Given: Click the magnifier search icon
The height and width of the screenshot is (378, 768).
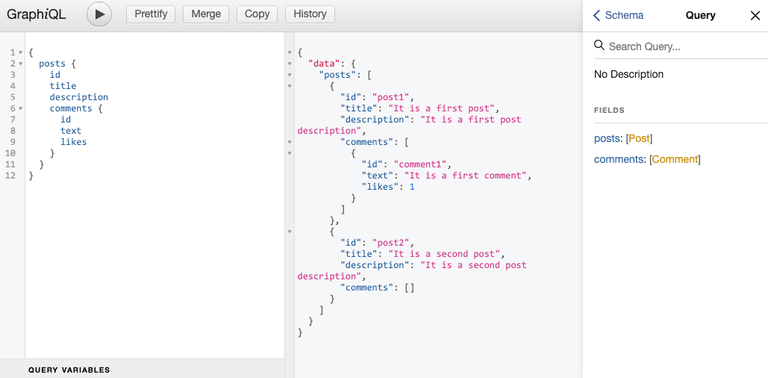Looking at the screenshot, I should pyautogui.click(x=599, y=46).
